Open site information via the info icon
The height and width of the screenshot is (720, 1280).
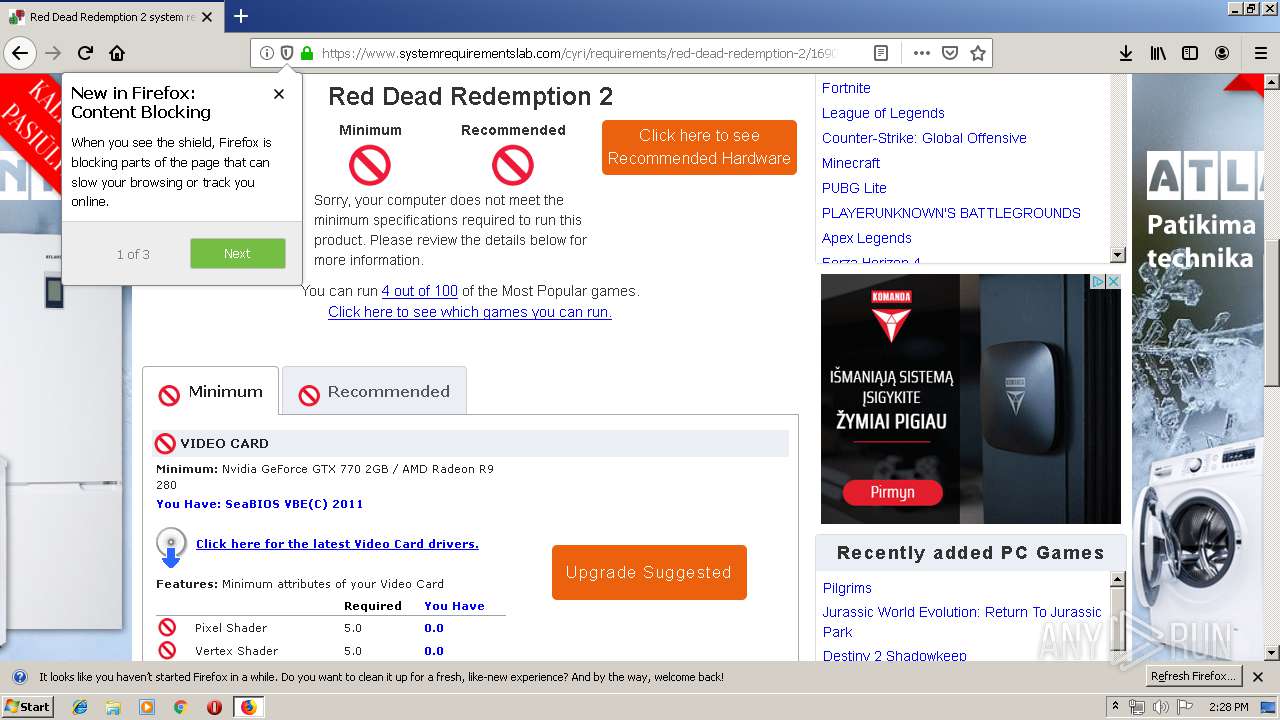tap(266, 53)
